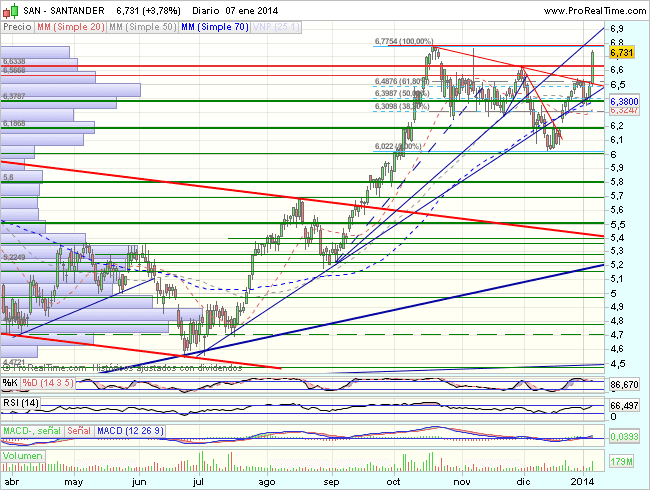Image resolution: width=650 pixels, height=490 pixels.
Task: Click the 4,5 price scale value
Action: point(616,364)
